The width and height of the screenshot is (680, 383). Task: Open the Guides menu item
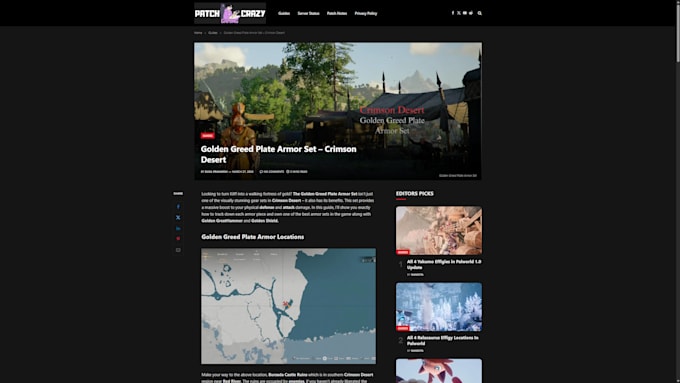click(x=284, y=13)
